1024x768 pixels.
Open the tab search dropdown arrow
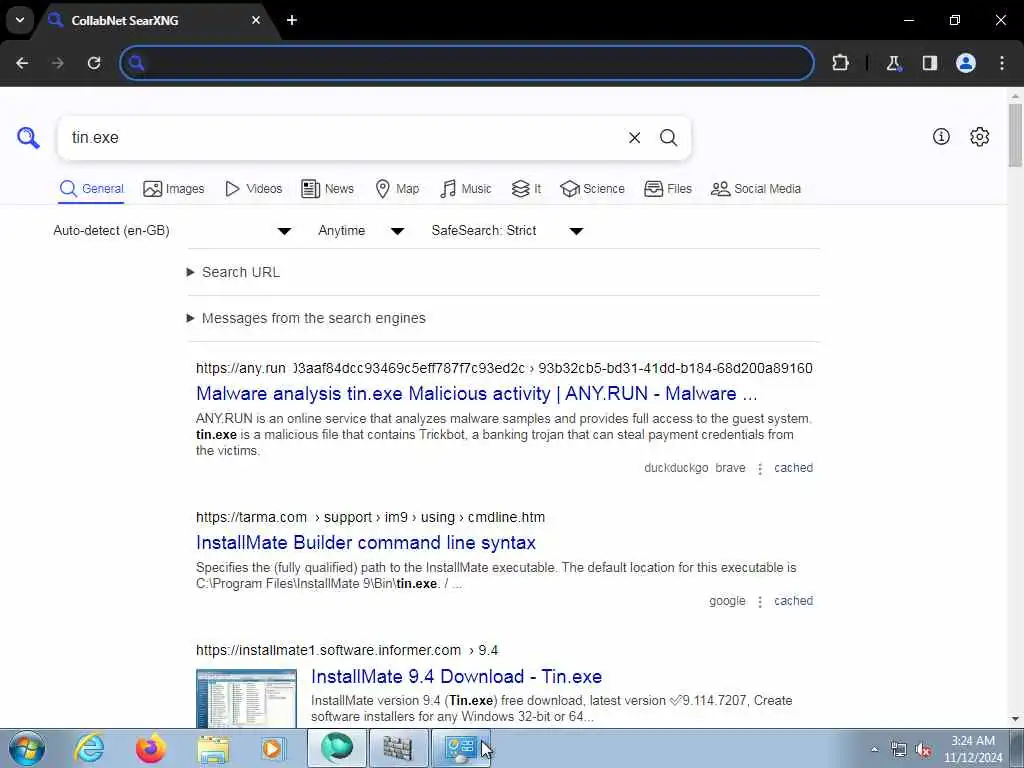(x=20, y=20)
